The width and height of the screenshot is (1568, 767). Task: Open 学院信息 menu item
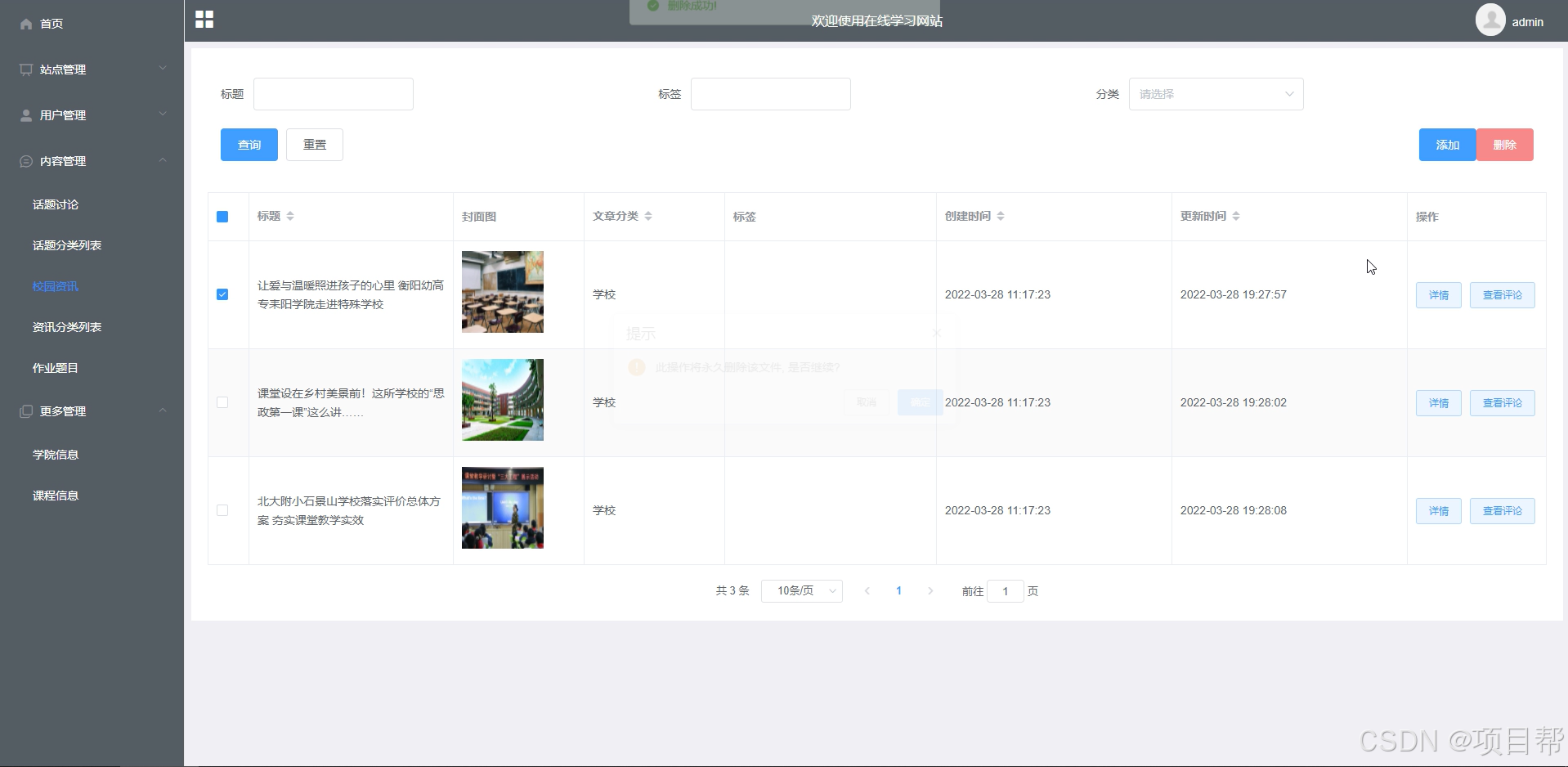(56, 455)
